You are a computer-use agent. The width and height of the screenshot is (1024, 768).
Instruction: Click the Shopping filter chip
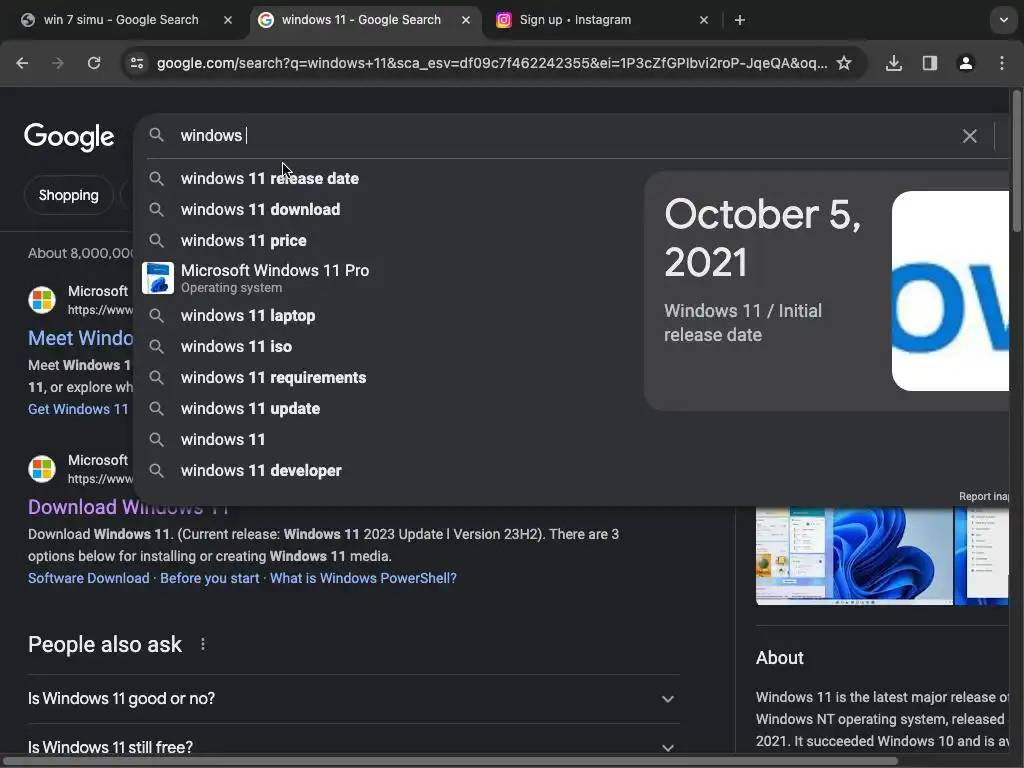click(x=69, y=195)
